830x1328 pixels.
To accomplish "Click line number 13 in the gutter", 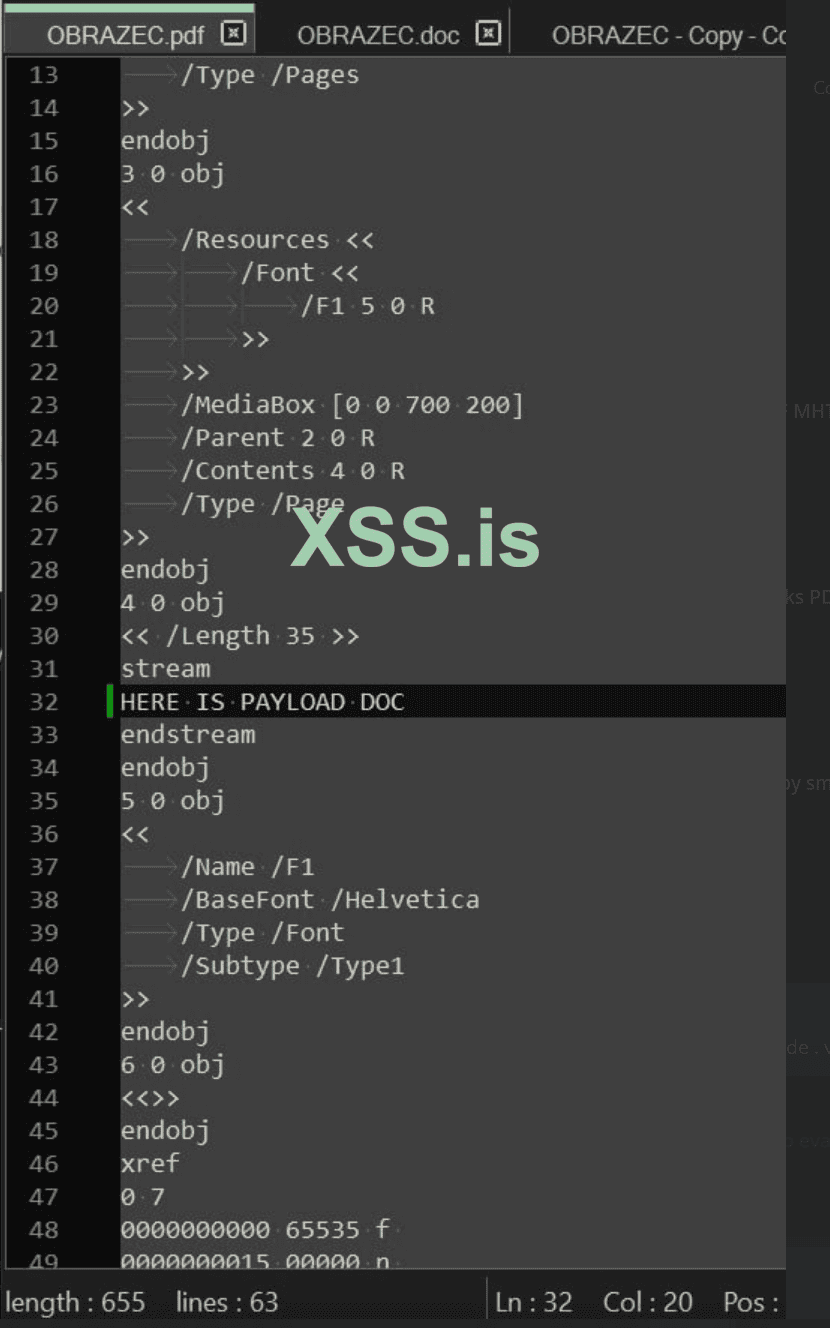I will (44, 75).
